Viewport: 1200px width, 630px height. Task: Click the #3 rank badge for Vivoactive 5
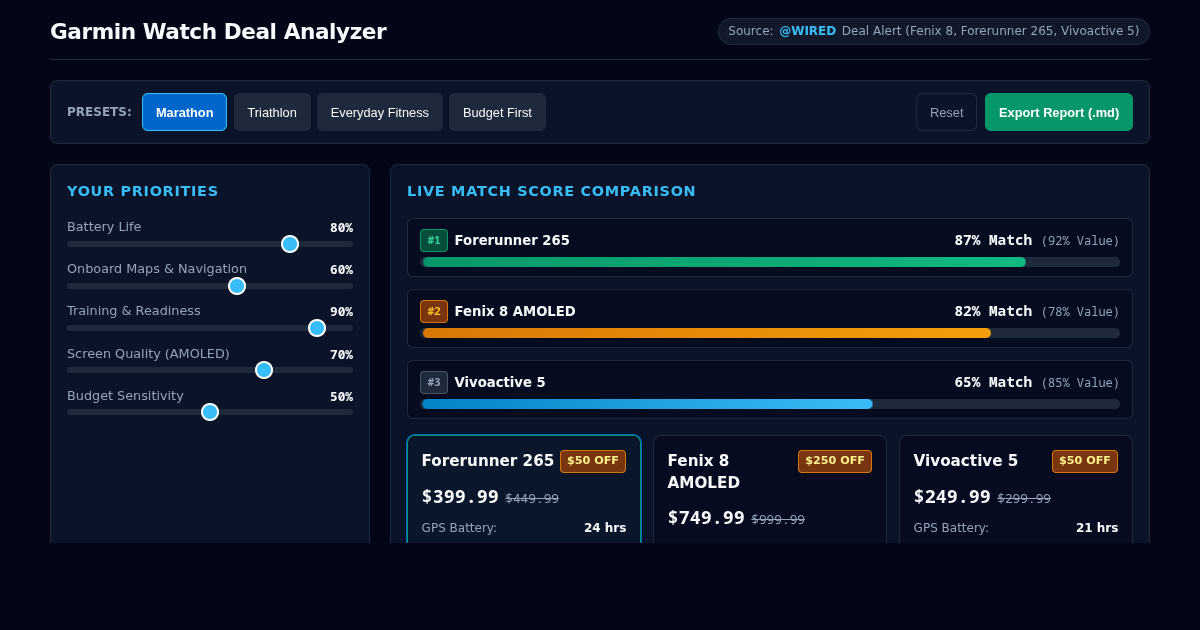pos(434,382)
